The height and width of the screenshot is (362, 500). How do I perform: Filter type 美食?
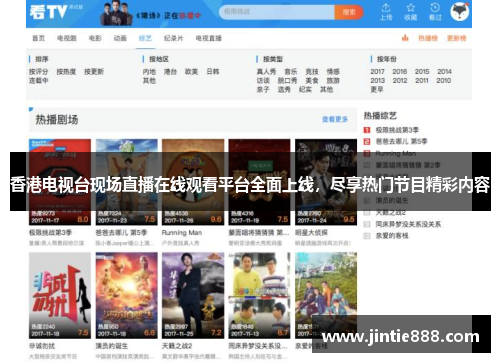(312, 81)
